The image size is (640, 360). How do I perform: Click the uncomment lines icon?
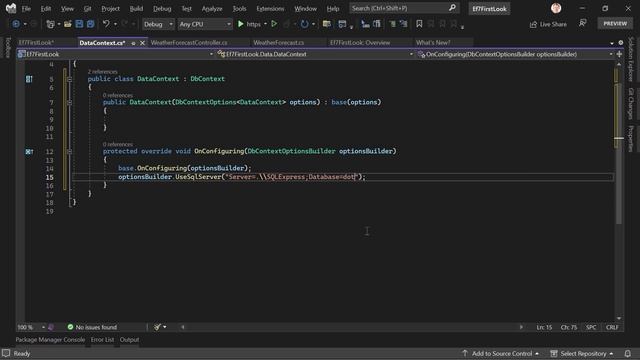coord(404,24)
